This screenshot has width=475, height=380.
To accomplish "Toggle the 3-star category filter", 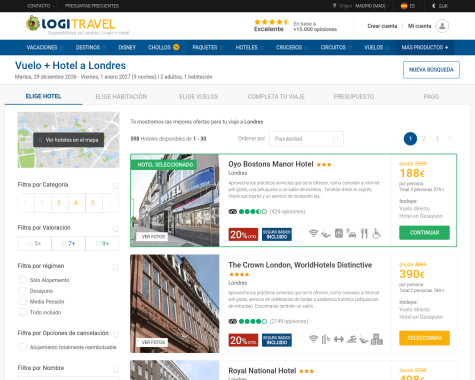I will (60, 203).
